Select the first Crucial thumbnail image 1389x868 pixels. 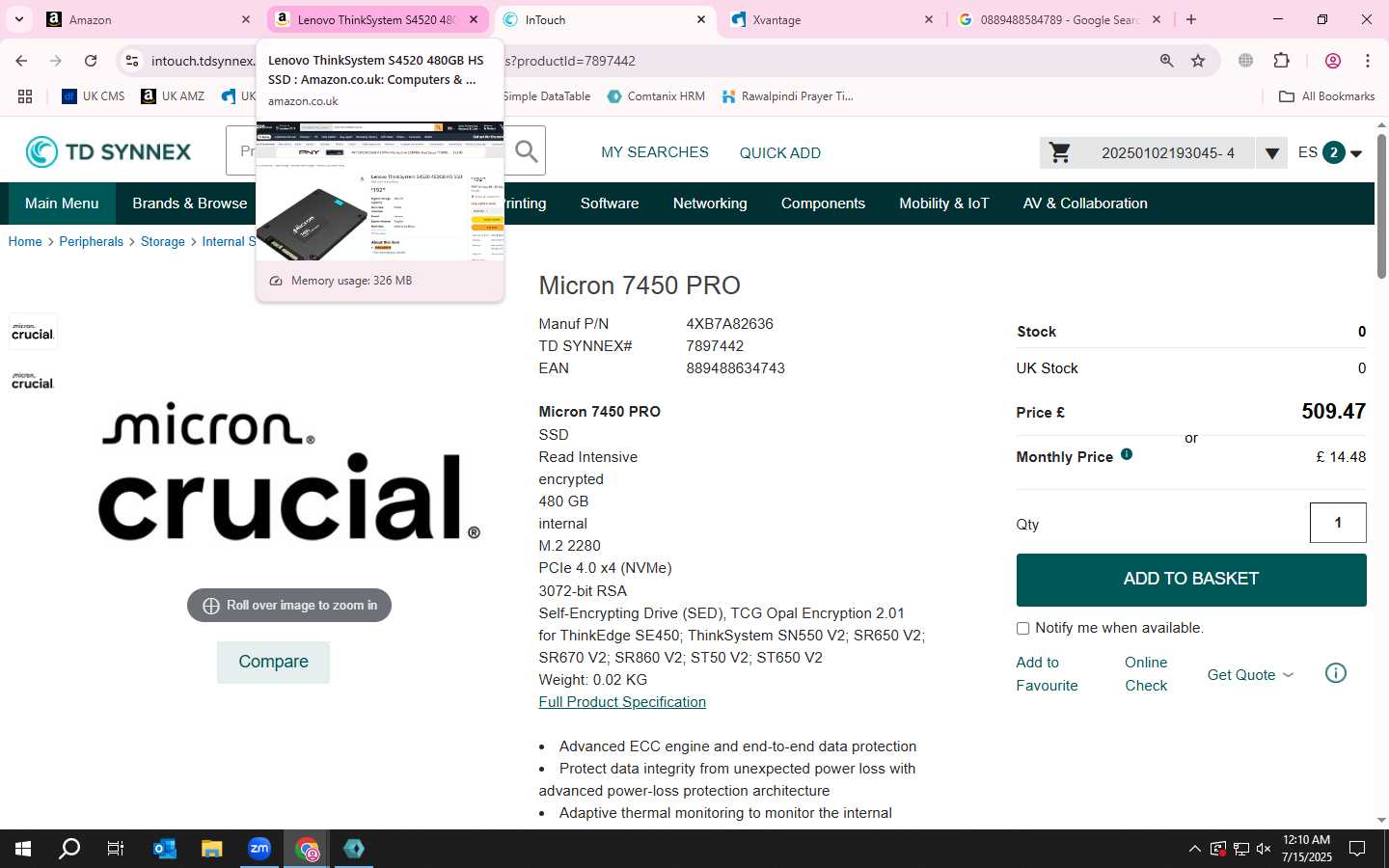click(x=33, y=331)
